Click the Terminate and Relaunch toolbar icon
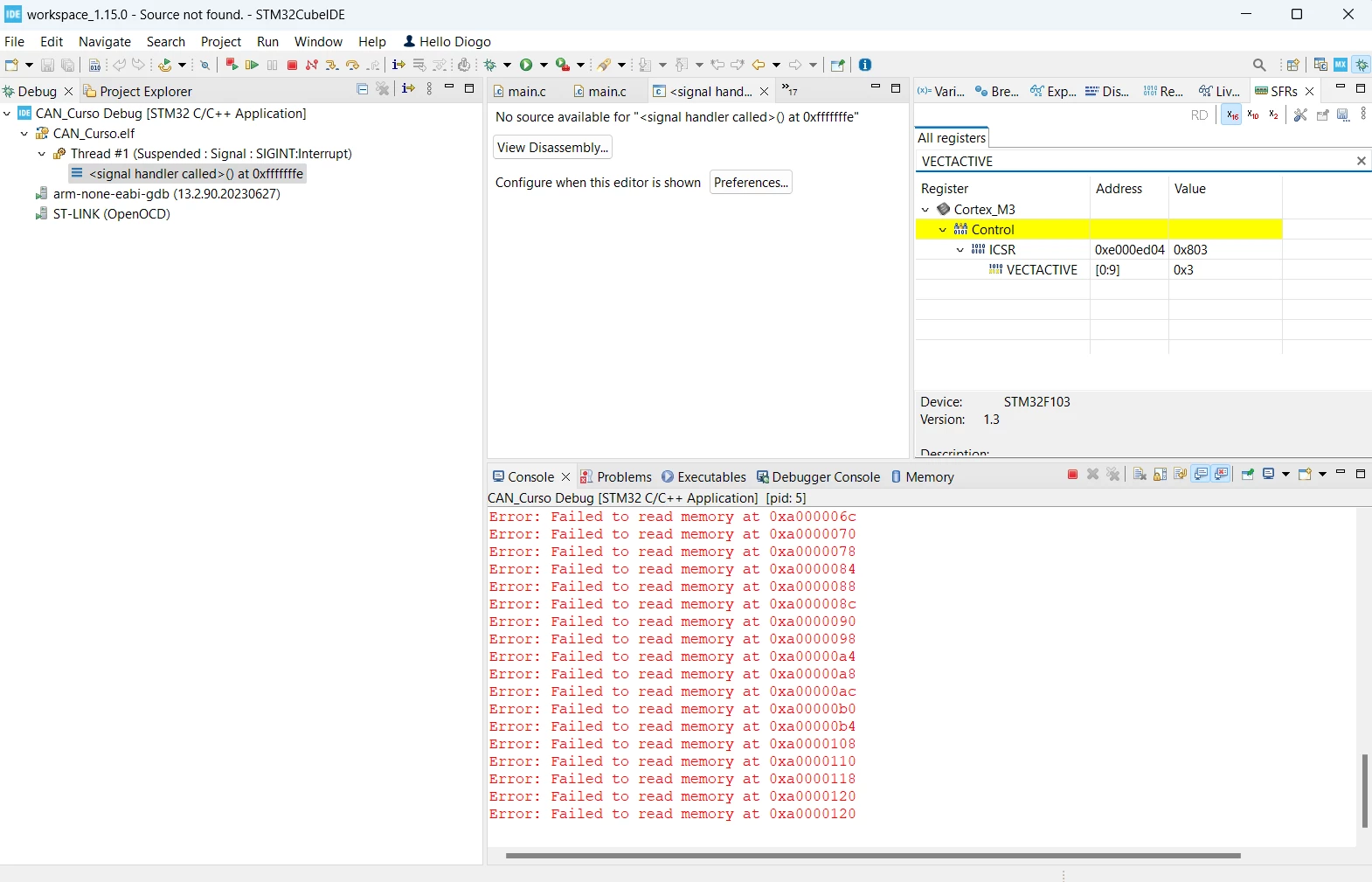The width and height of the screenshot is (1372, 882). tap(232, 65)
